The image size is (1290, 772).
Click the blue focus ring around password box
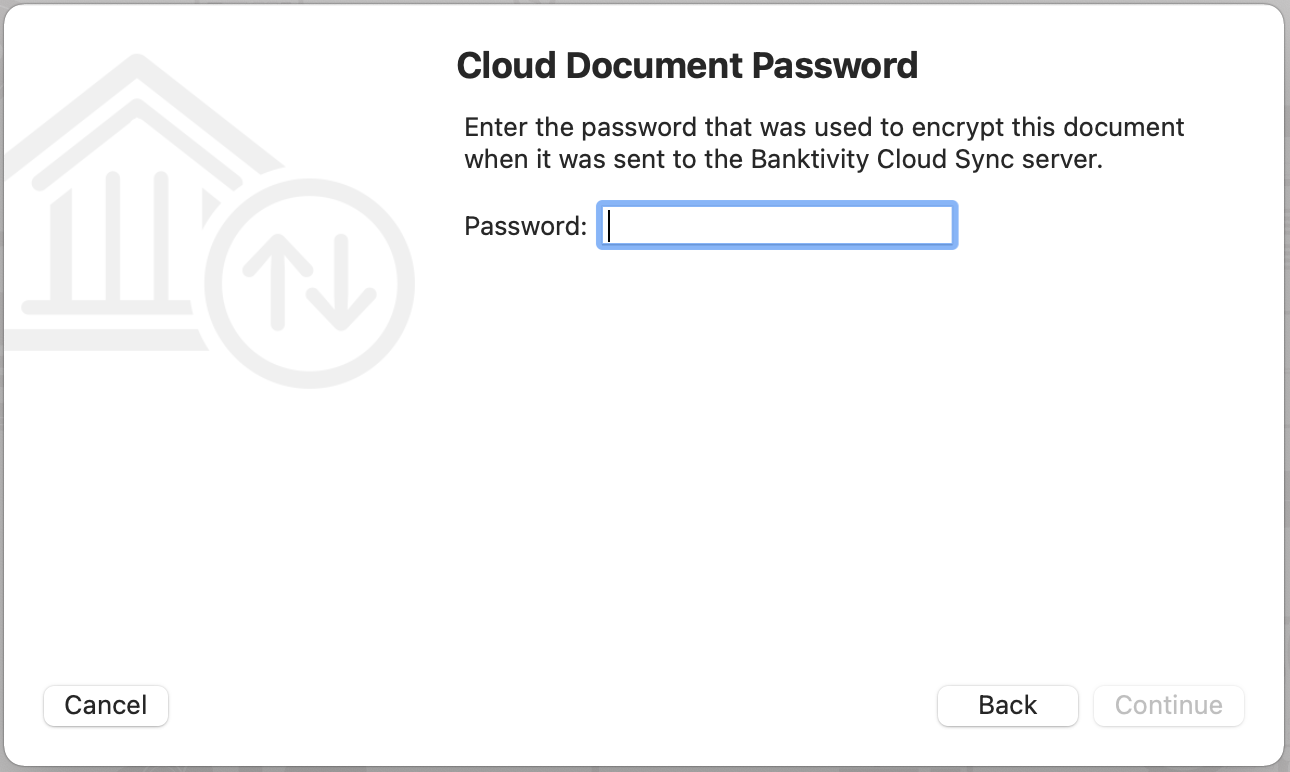777,204
